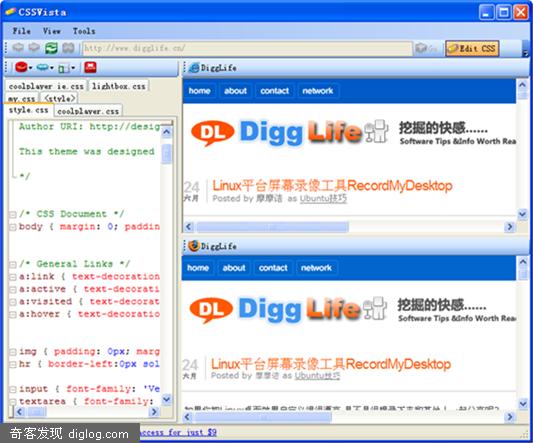Click 'about' link in upper preview
The width and height of the screenshot is (533, 443).
235,91
